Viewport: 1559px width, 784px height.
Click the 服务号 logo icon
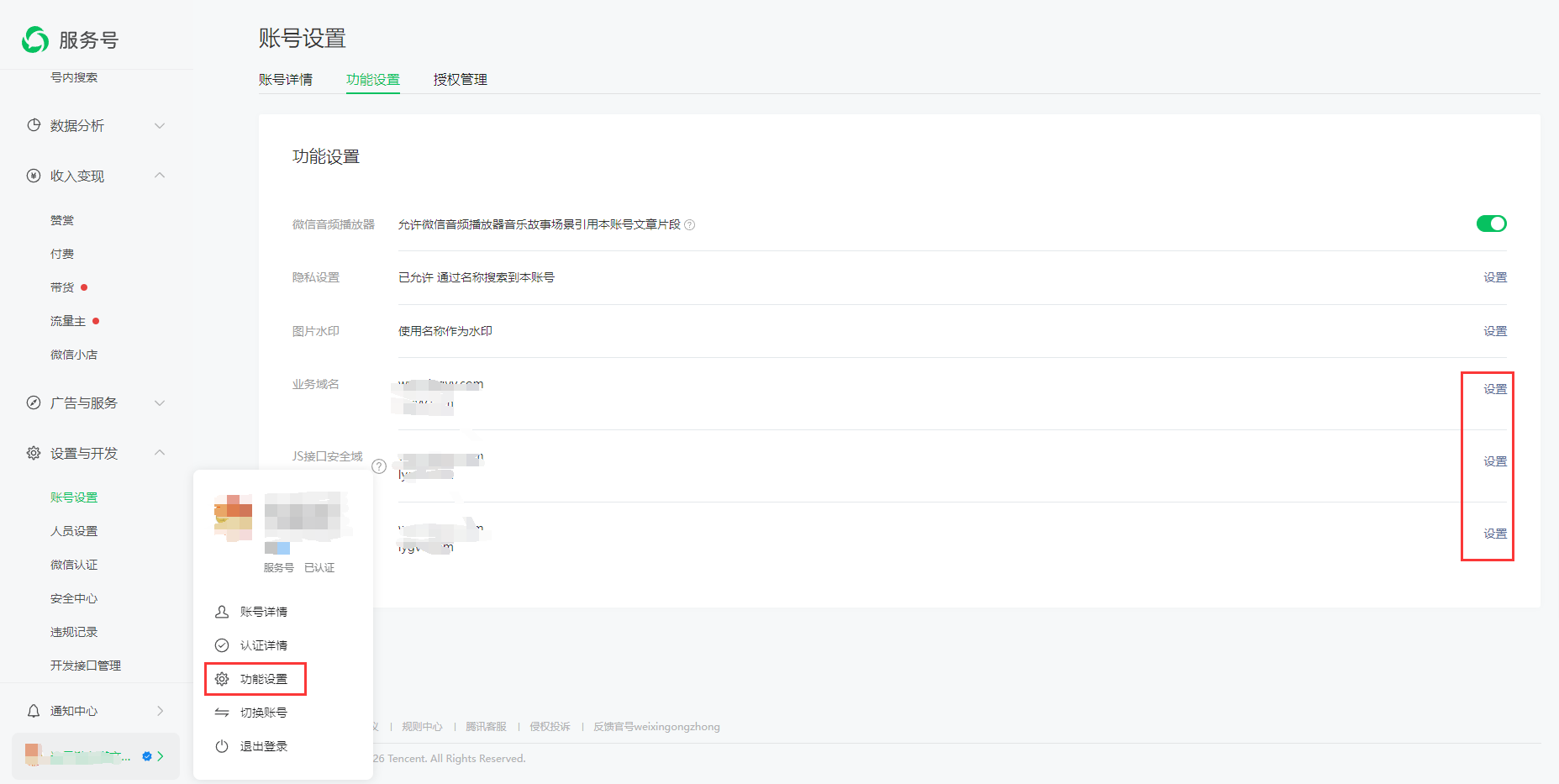(35, 39)
